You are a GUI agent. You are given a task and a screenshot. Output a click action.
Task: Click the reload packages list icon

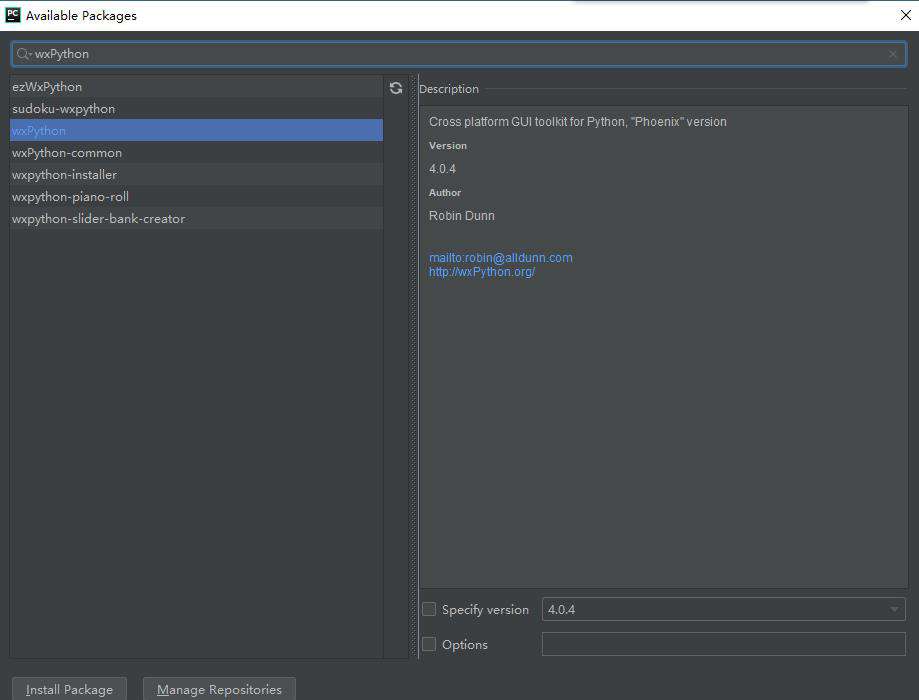coord(396,89)
